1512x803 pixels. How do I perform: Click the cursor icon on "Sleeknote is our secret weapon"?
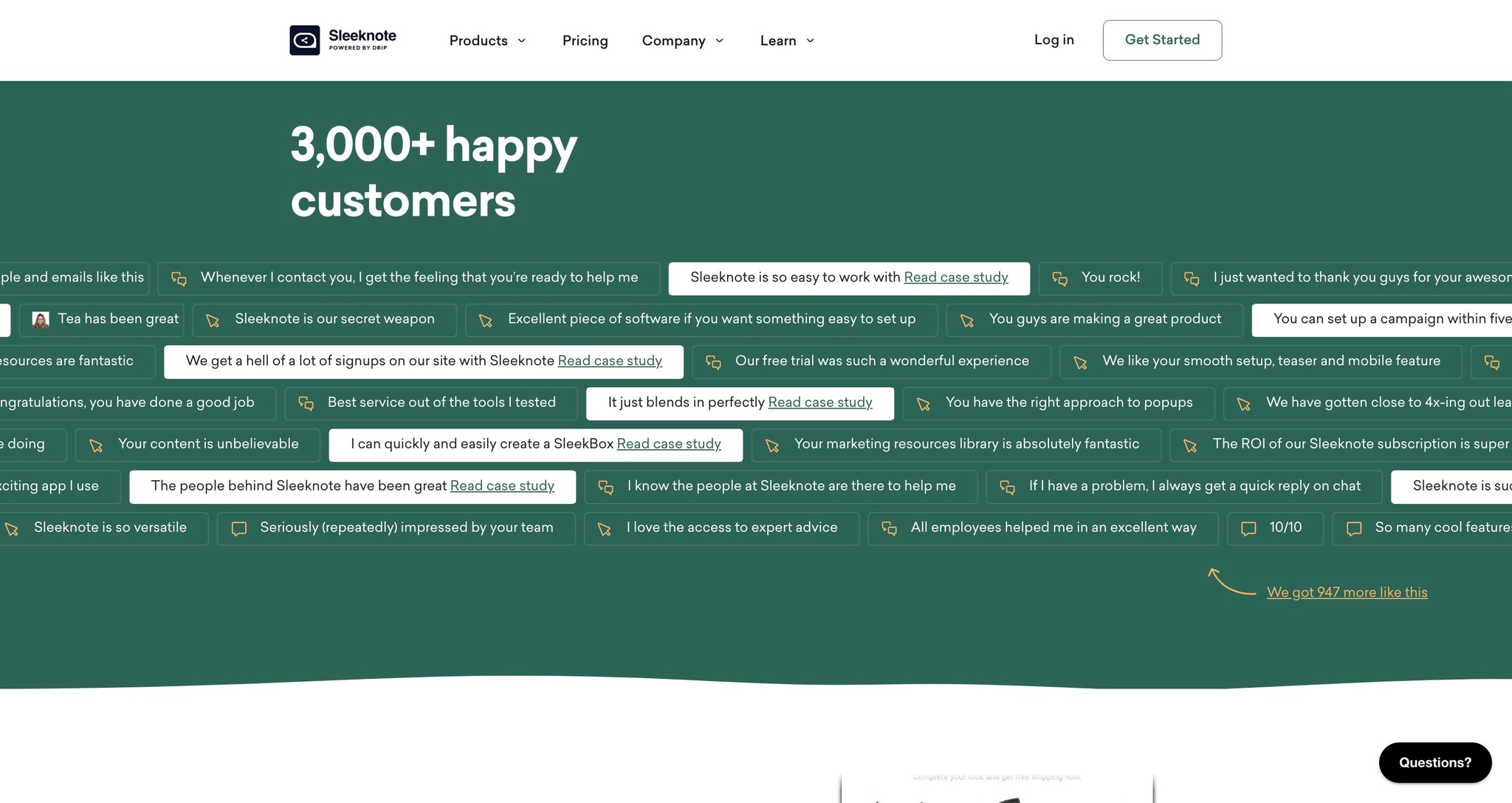(x=213, y=319)
